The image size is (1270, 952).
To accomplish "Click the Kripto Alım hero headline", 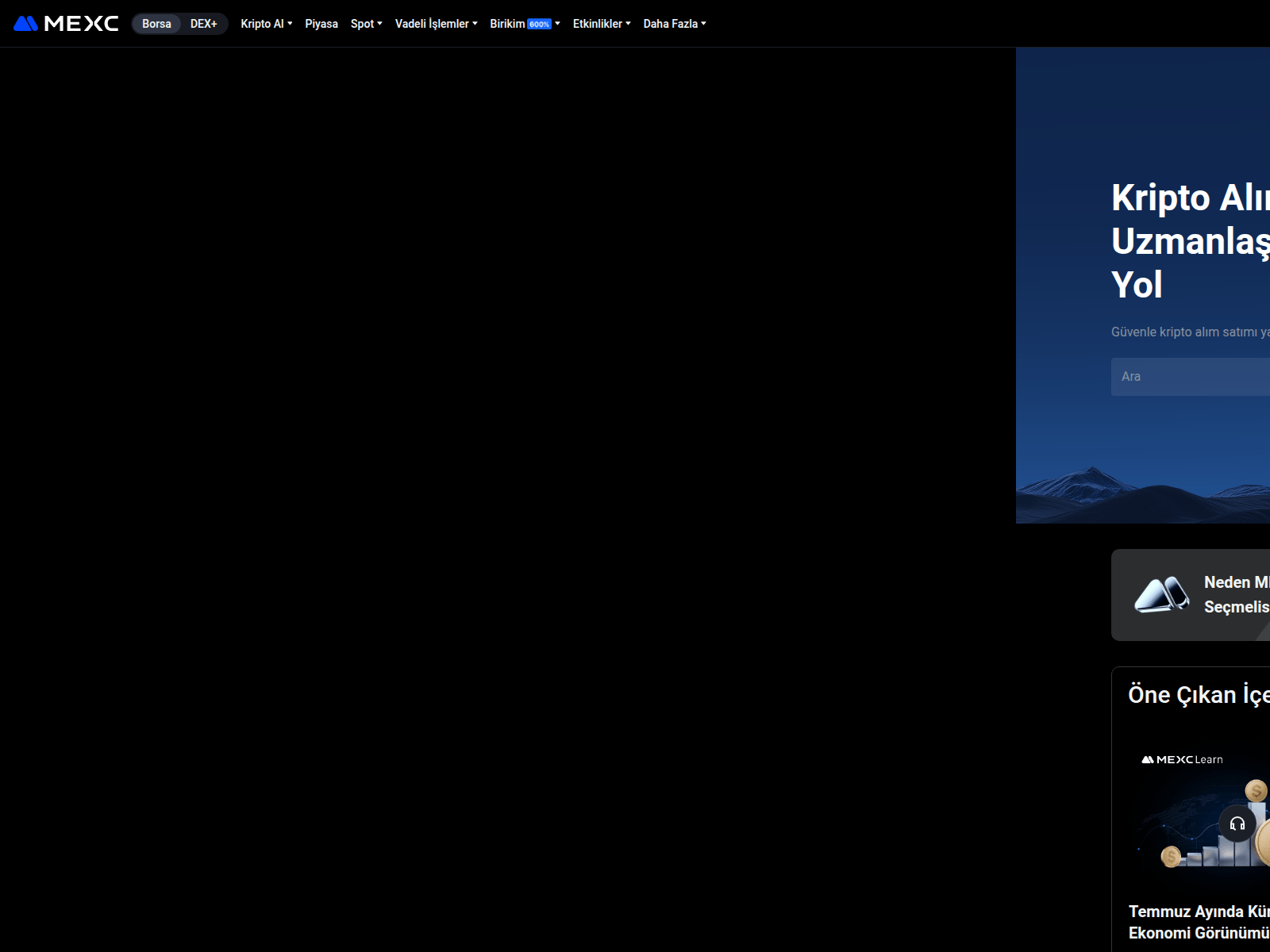I will [1191, 241].
